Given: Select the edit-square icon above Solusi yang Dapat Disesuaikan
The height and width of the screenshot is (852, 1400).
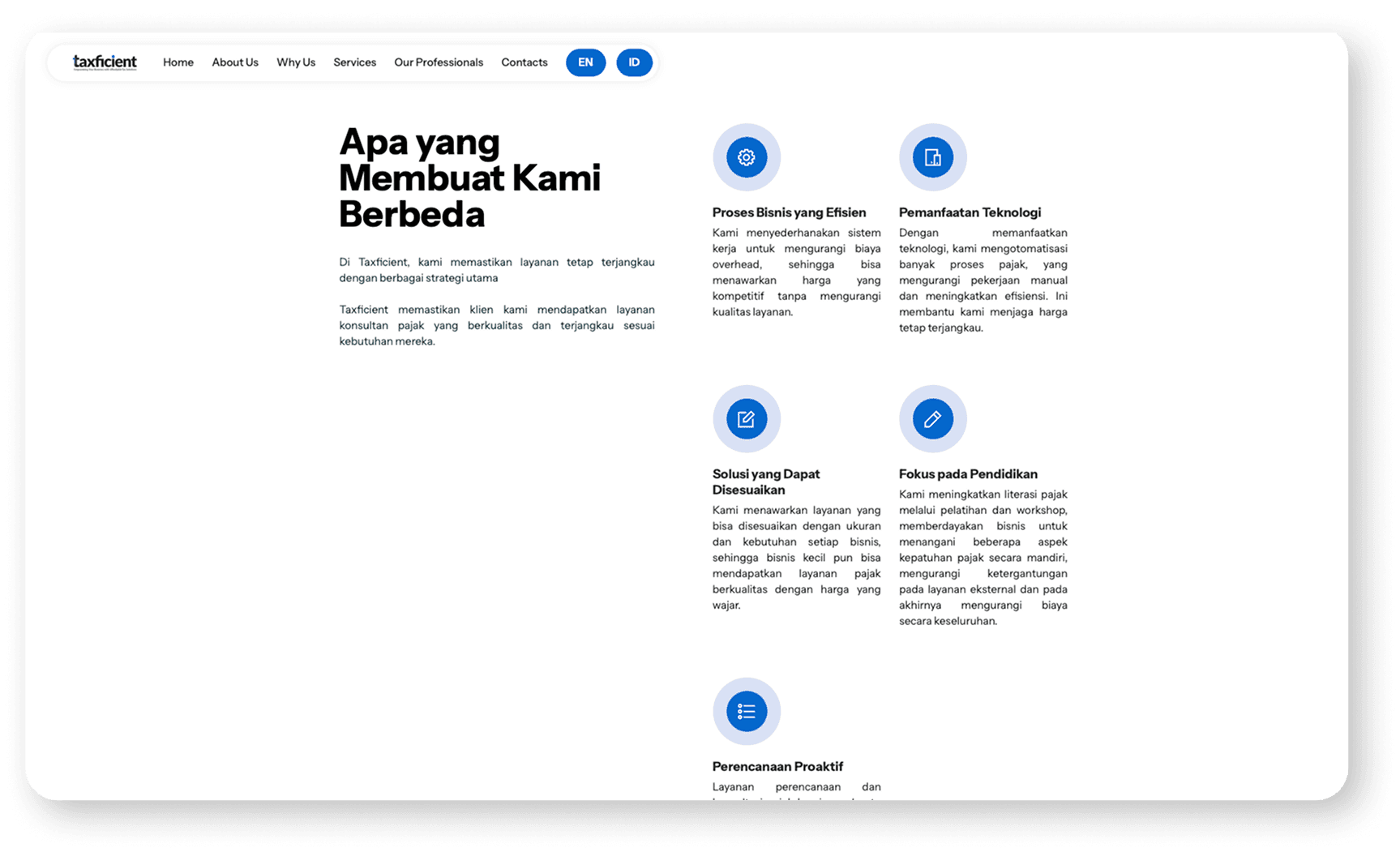Looking at the screenshot, I should coord(746,419).
